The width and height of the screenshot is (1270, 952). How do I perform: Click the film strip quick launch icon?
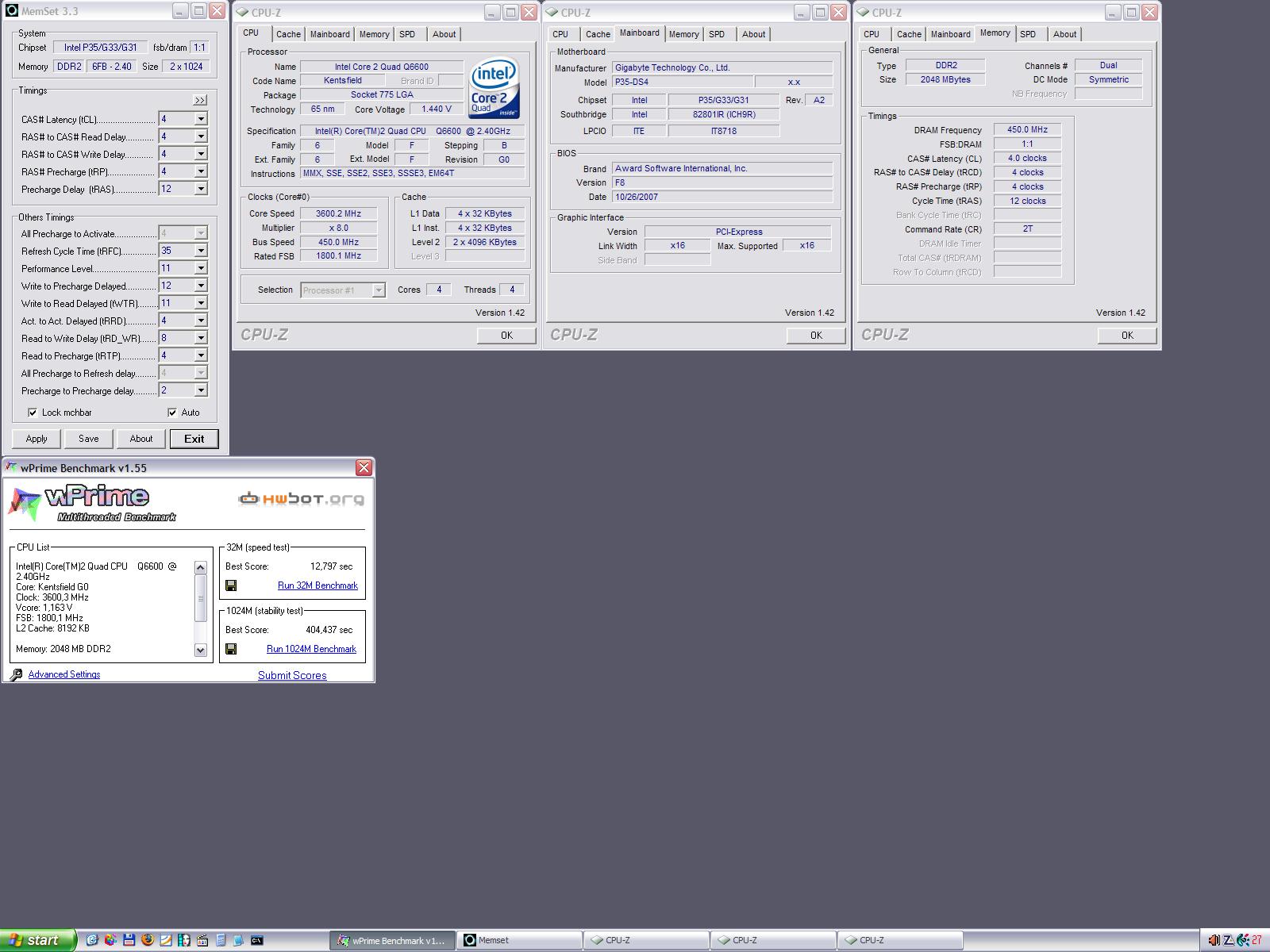(x=184, y=940)
